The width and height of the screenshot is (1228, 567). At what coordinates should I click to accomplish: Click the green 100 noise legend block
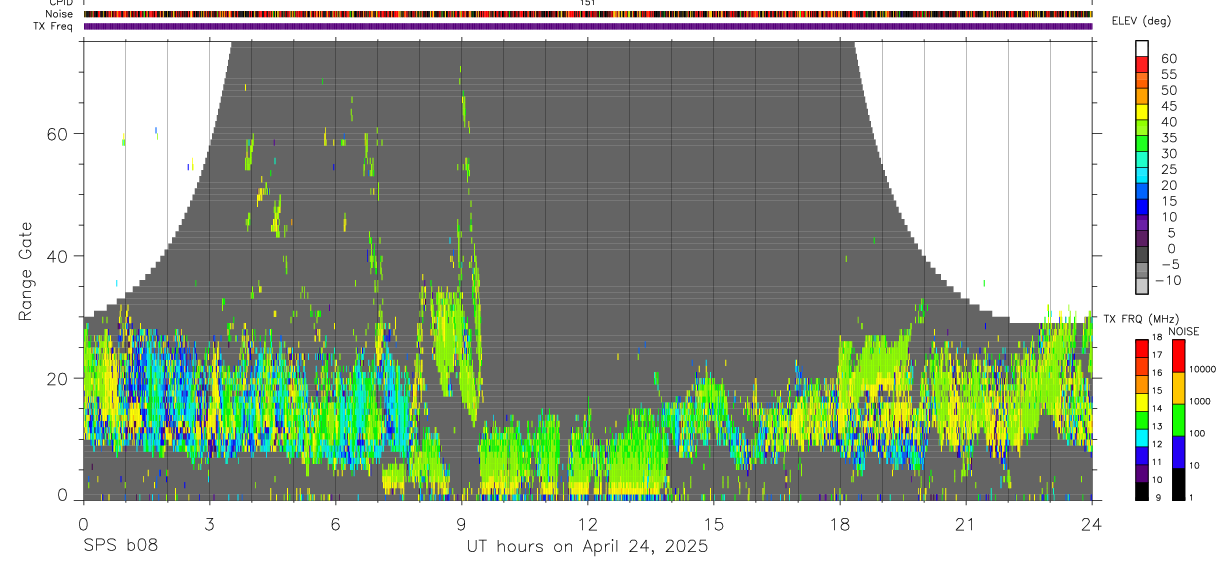(1178, 420)
